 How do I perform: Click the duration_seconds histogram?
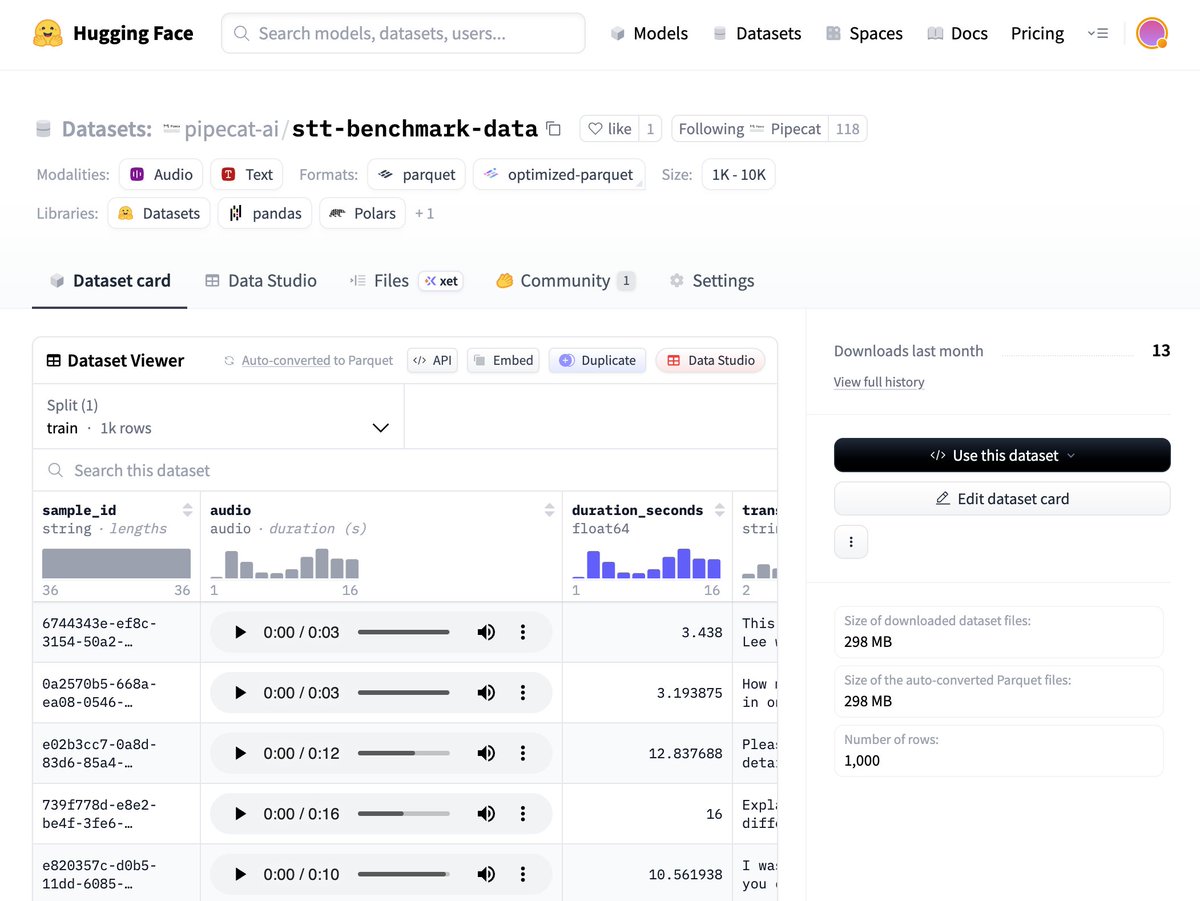(646, 563)
